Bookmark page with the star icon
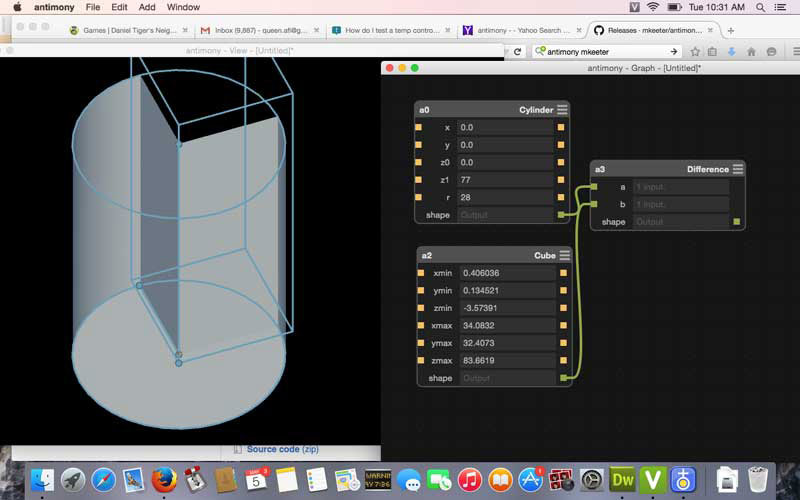This screenshot has width=800, height=500. click(695, 52)
